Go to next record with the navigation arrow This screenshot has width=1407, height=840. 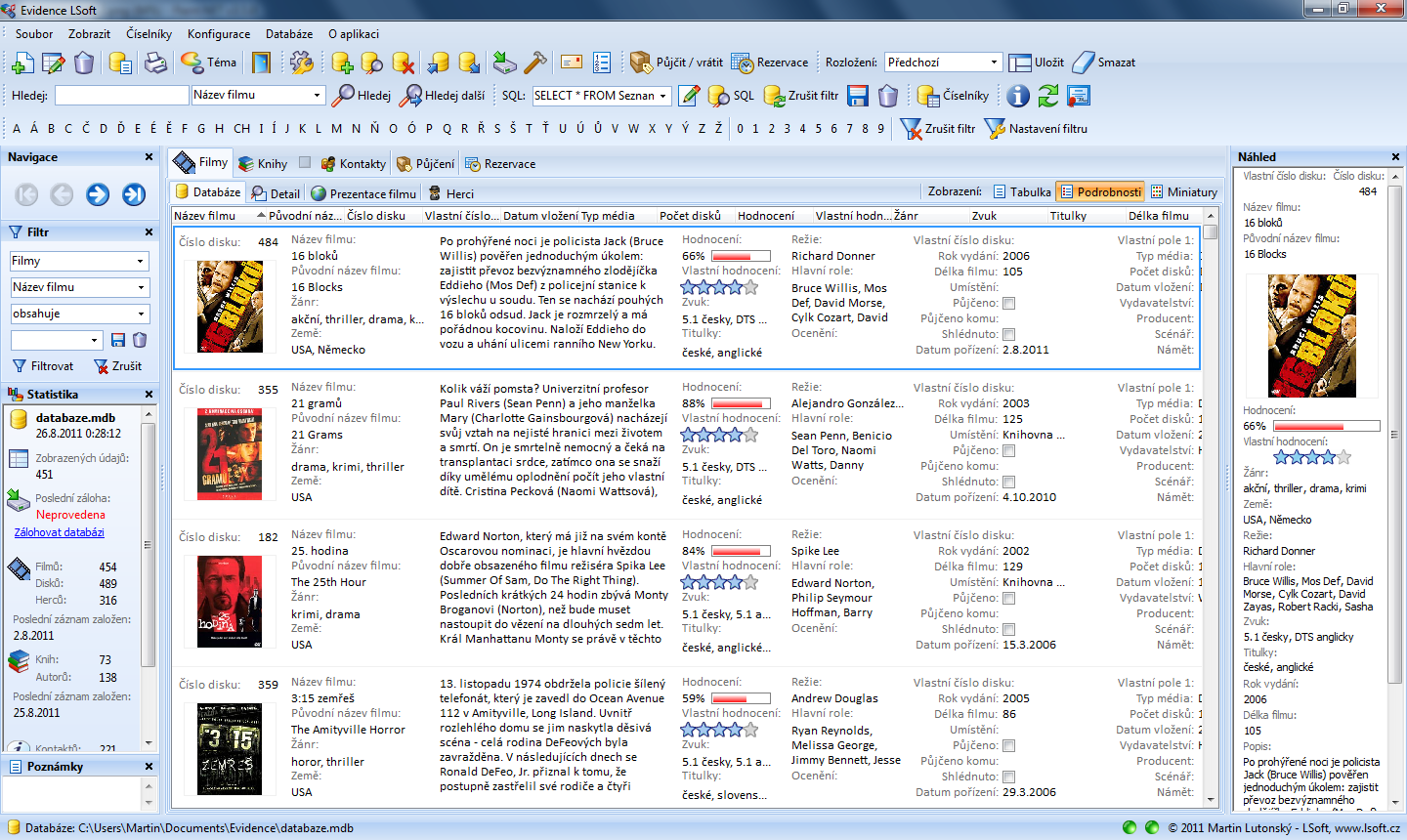(98, 194)
